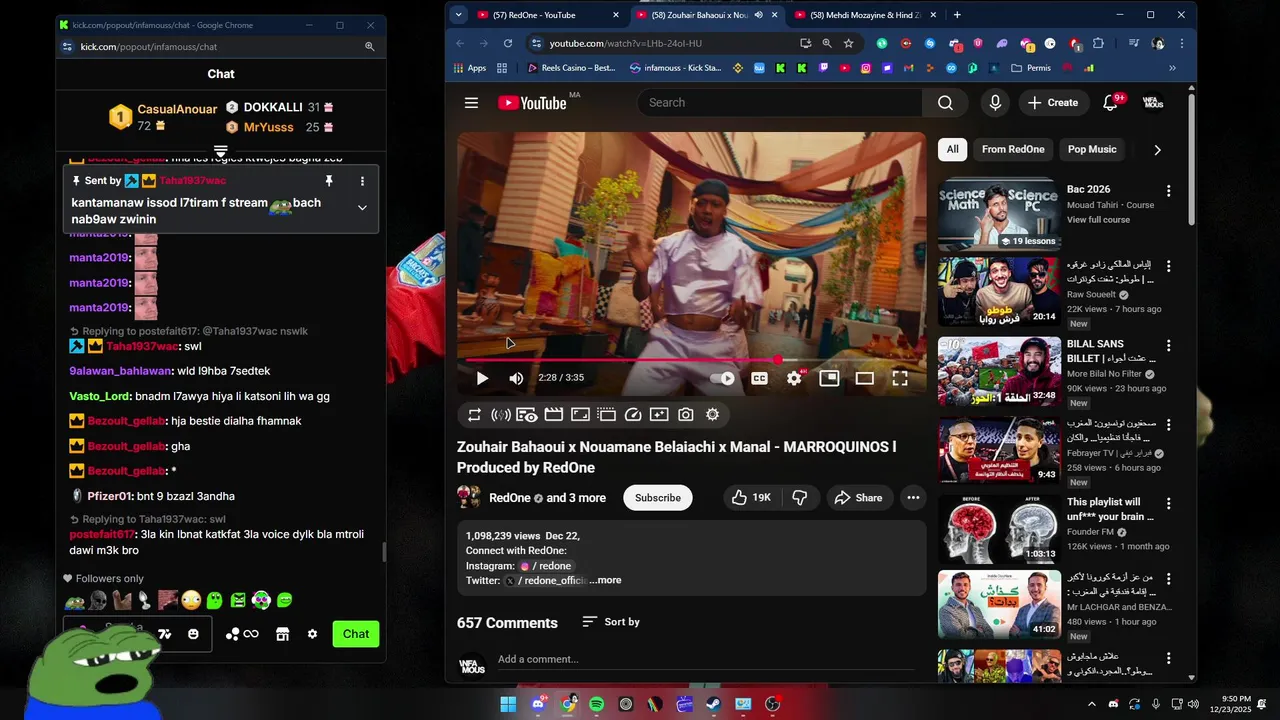Switch video to miniplayer mode
The height and width of the screenshot is (720, 1280).
pyautogui.click(x=829, y=378)
